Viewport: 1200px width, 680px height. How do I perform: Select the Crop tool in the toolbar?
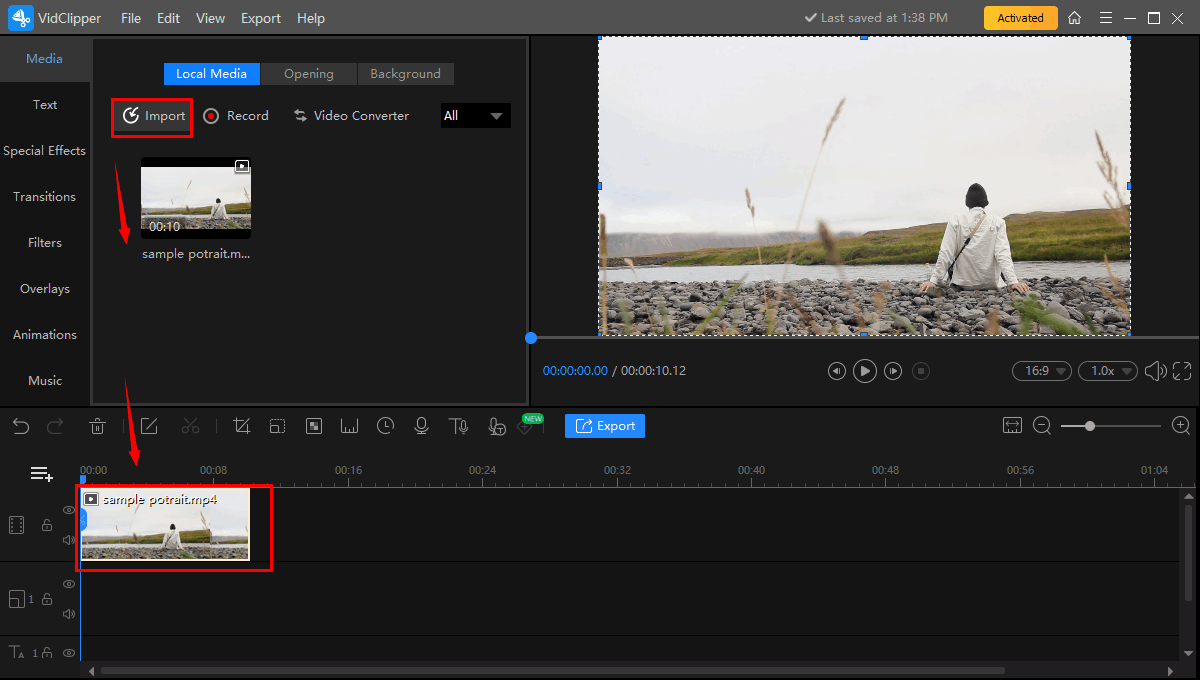pyautogui.click(x=241, y=426)
